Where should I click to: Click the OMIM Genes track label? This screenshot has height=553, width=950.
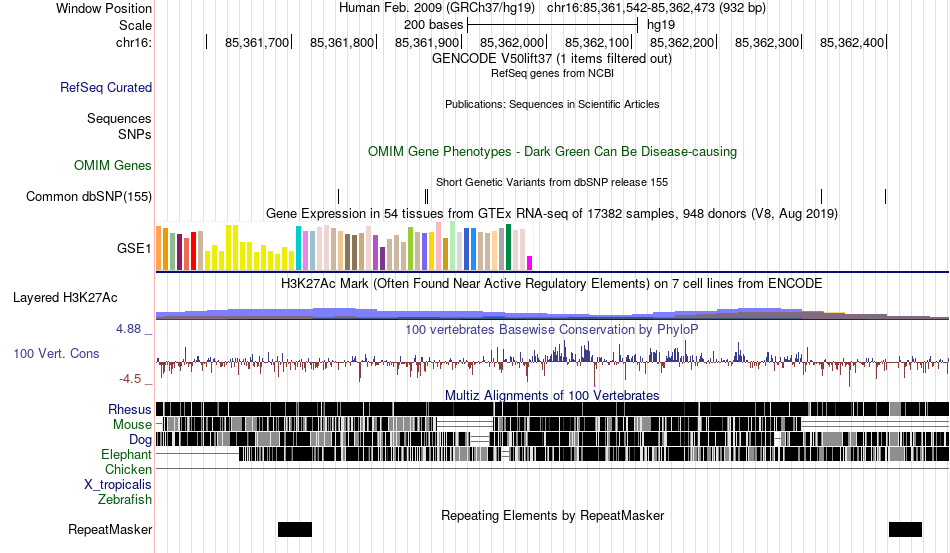[113, 165]
